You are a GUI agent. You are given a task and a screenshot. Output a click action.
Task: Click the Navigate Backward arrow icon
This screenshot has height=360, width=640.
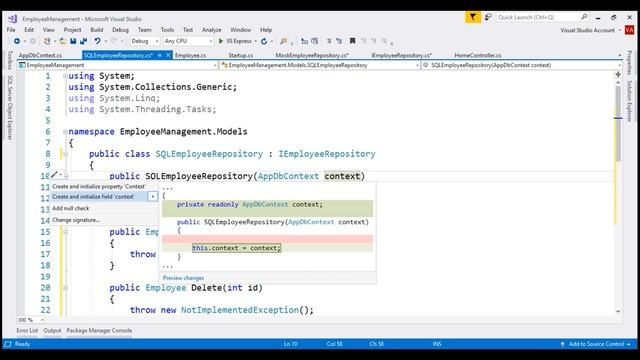pyautogui.click(x=17, y=41)
